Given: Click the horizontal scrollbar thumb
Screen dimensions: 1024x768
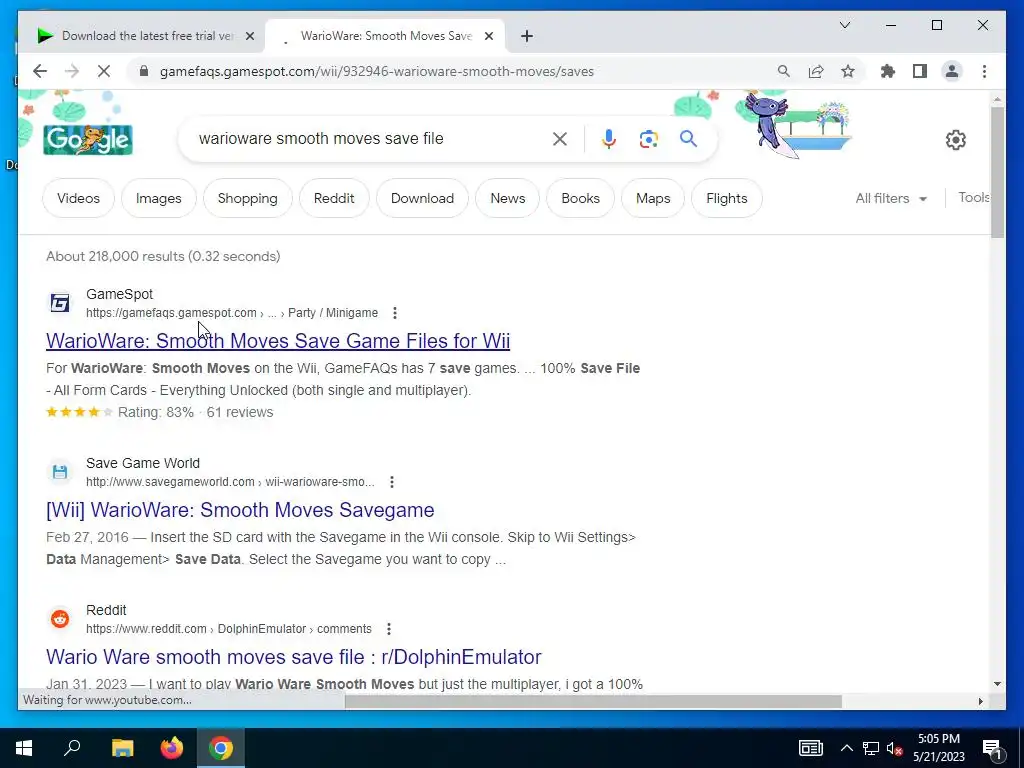Looking at the screenshot, I should coord(593,701).
